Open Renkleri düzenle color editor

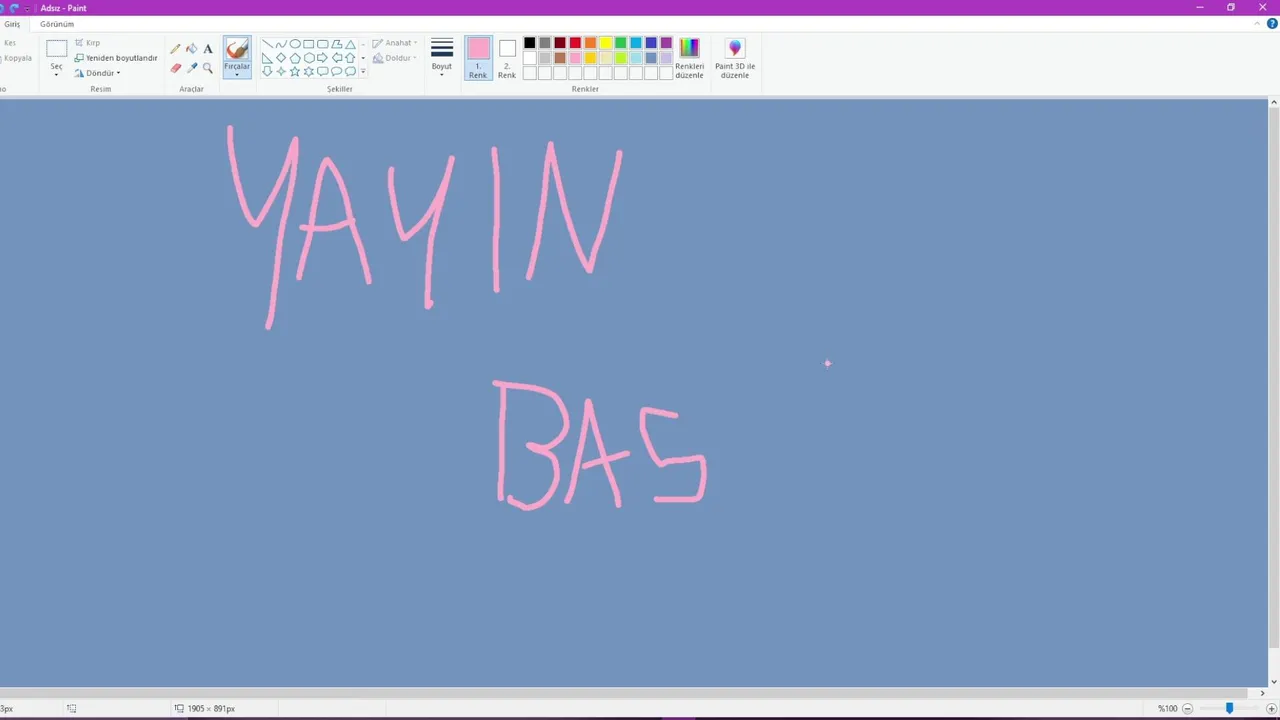[689, 59]
